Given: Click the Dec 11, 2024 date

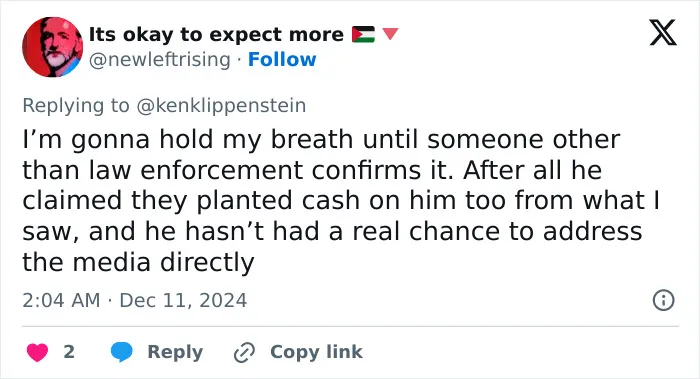Looking at the screenshot, I should [x=183, y=300].
